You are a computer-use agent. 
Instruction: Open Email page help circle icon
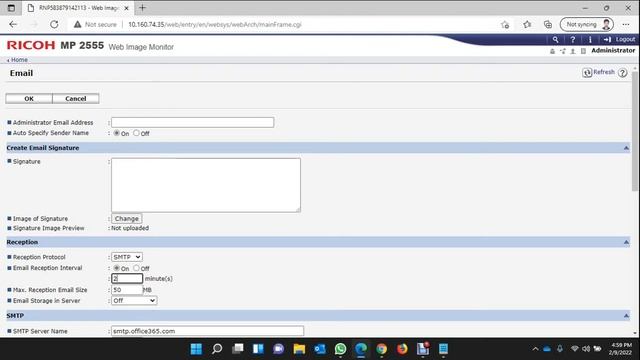tap(622, 73)
